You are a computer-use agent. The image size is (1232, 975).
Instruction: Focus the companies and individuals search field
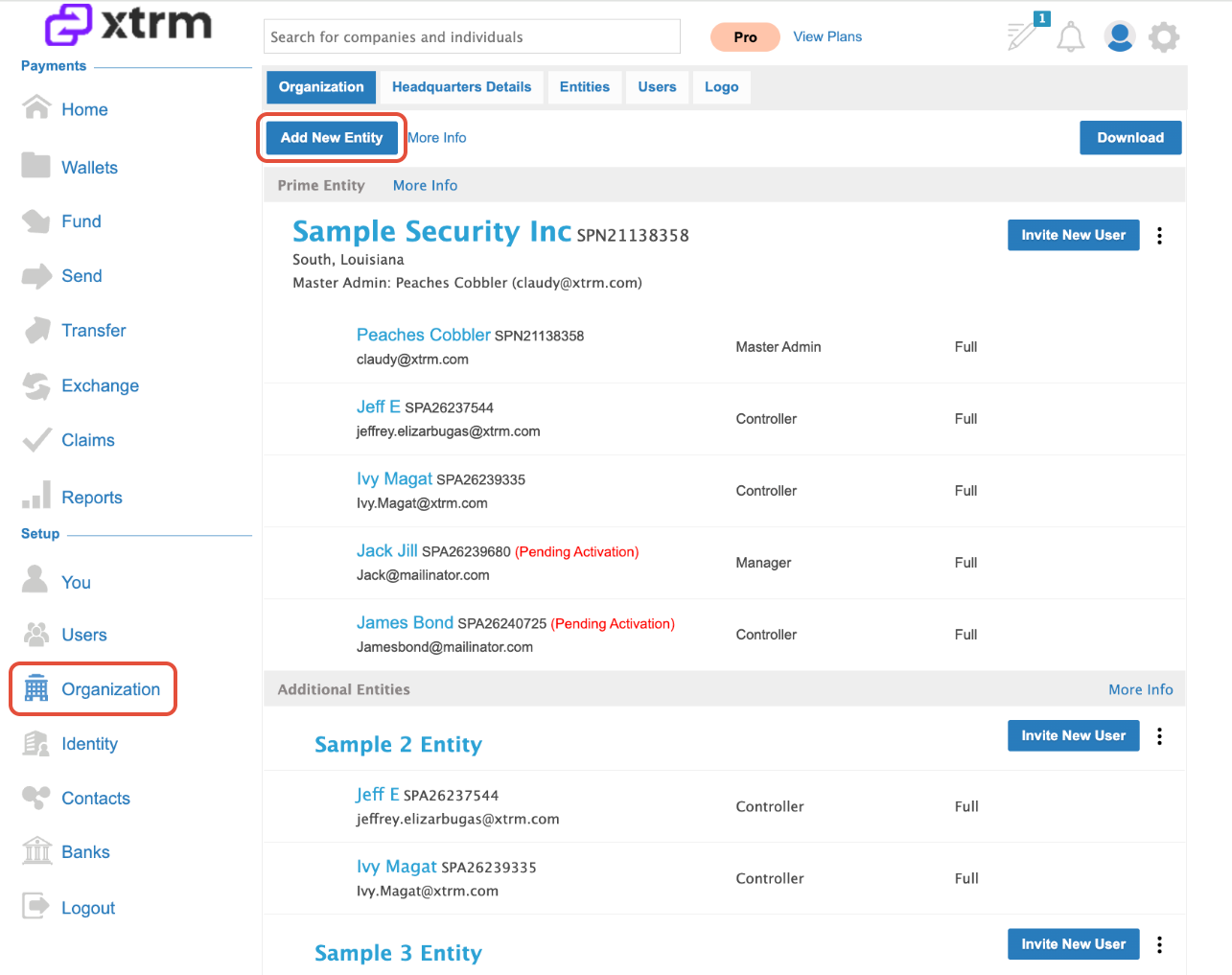pos(472,36)
